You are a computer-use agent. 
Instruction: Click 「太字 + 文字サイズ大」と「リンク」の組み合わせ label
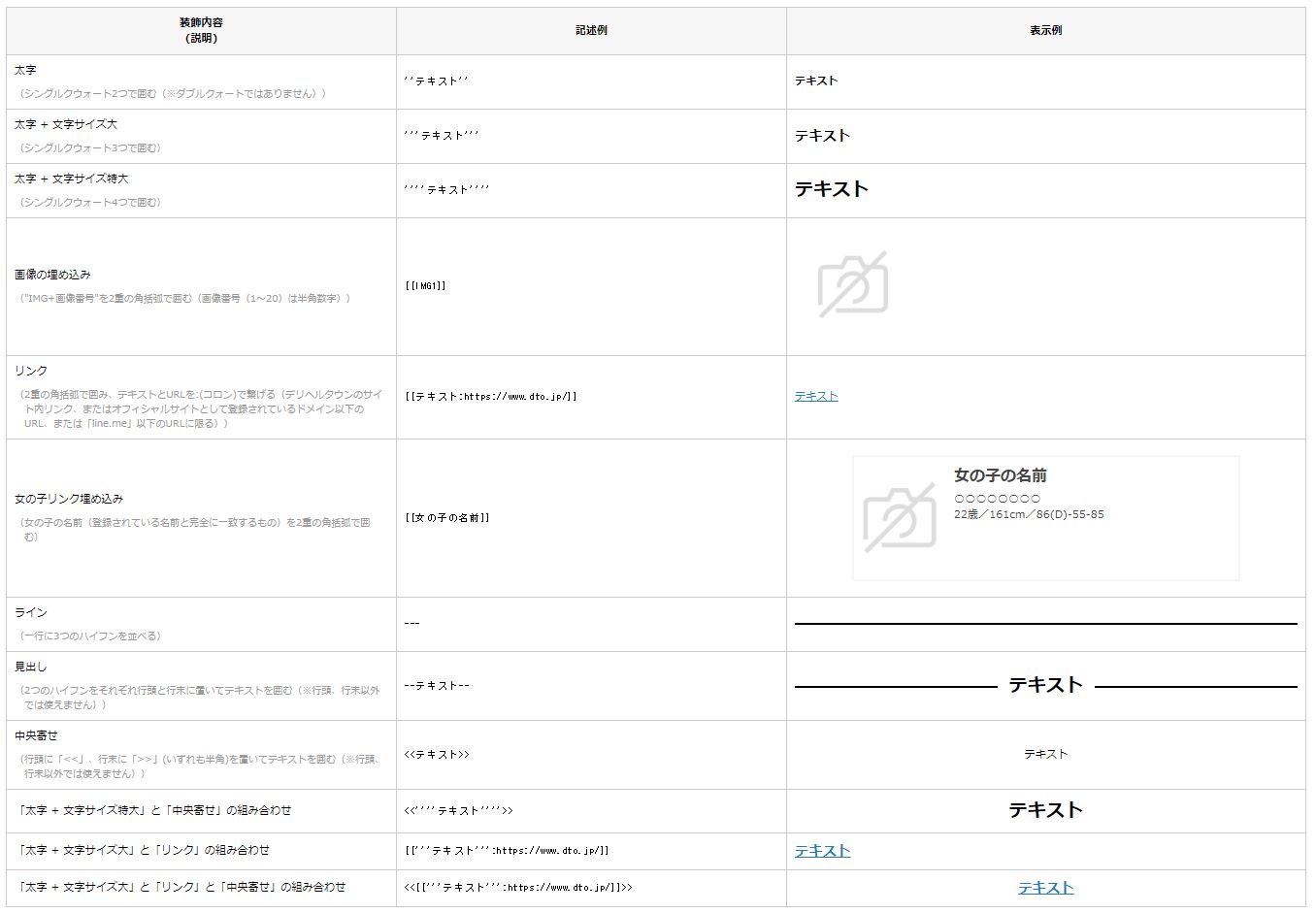[143, 850]
